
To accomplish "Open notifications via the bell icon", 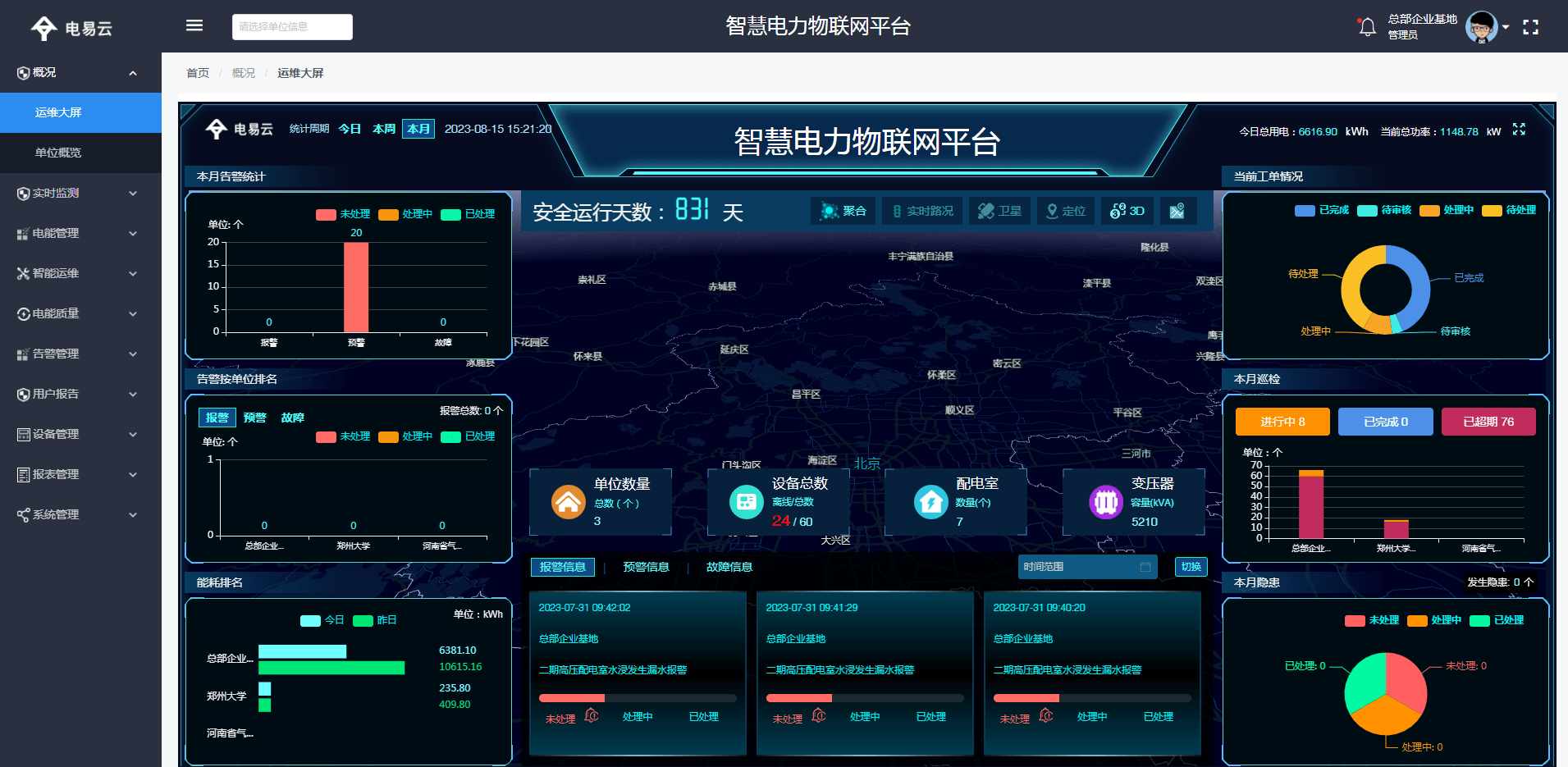I will [x=1367, y=27].
